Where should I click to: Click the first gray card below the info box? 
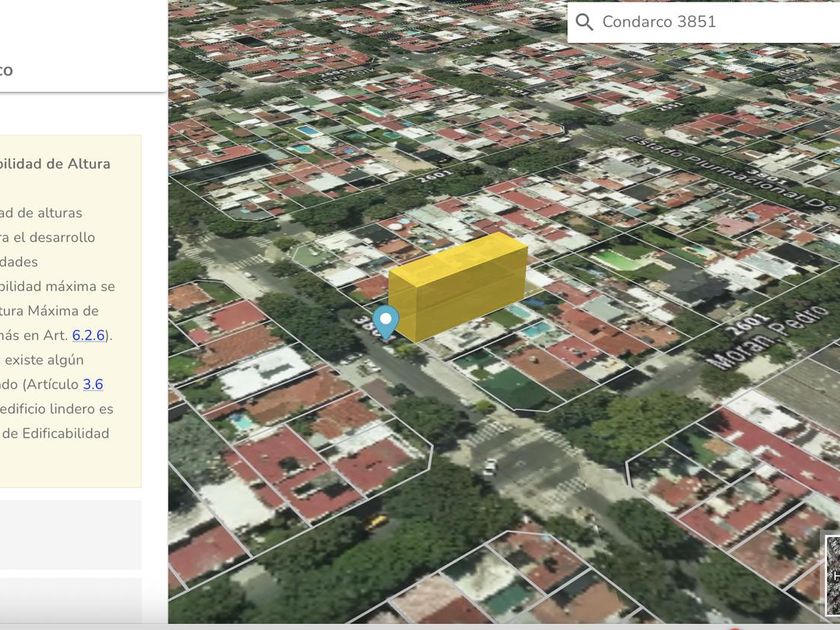tap(70, 534)
